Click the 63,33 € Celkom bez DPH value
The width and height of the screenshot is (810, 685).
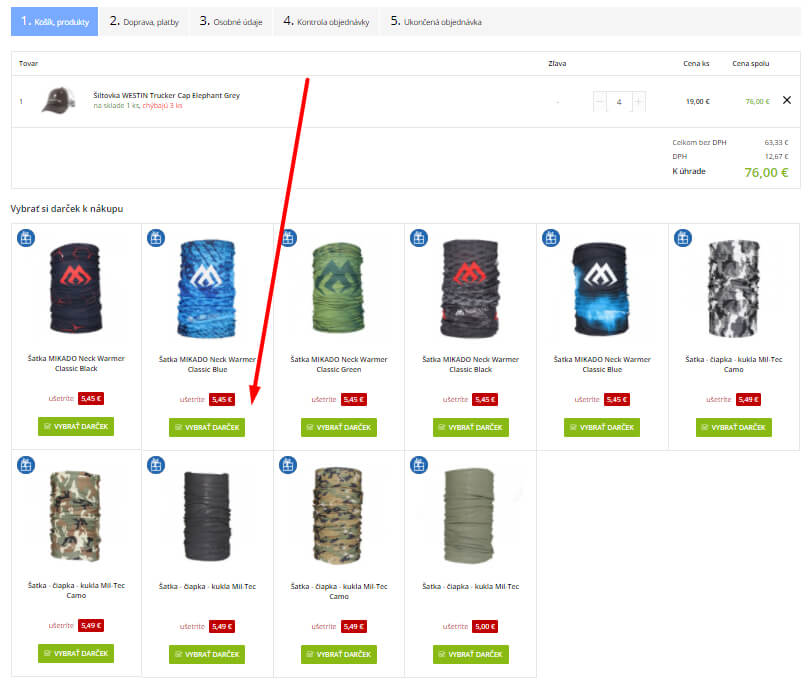776,142
